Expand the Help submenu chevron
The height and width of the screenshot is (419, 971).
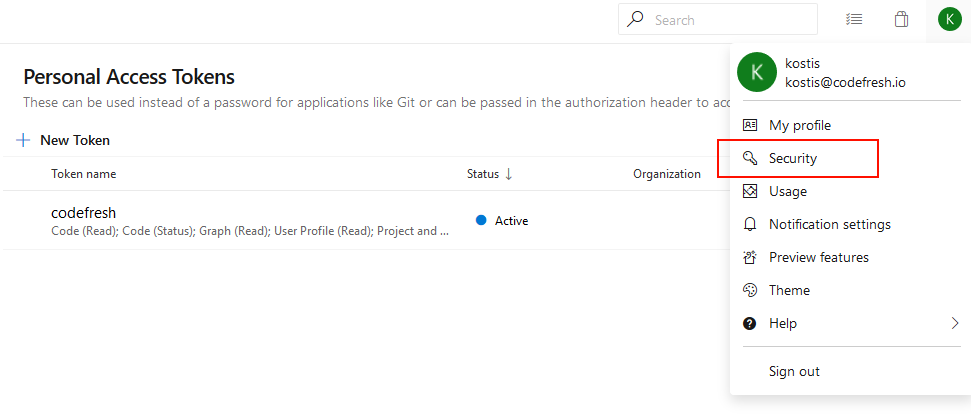(954, 323)
